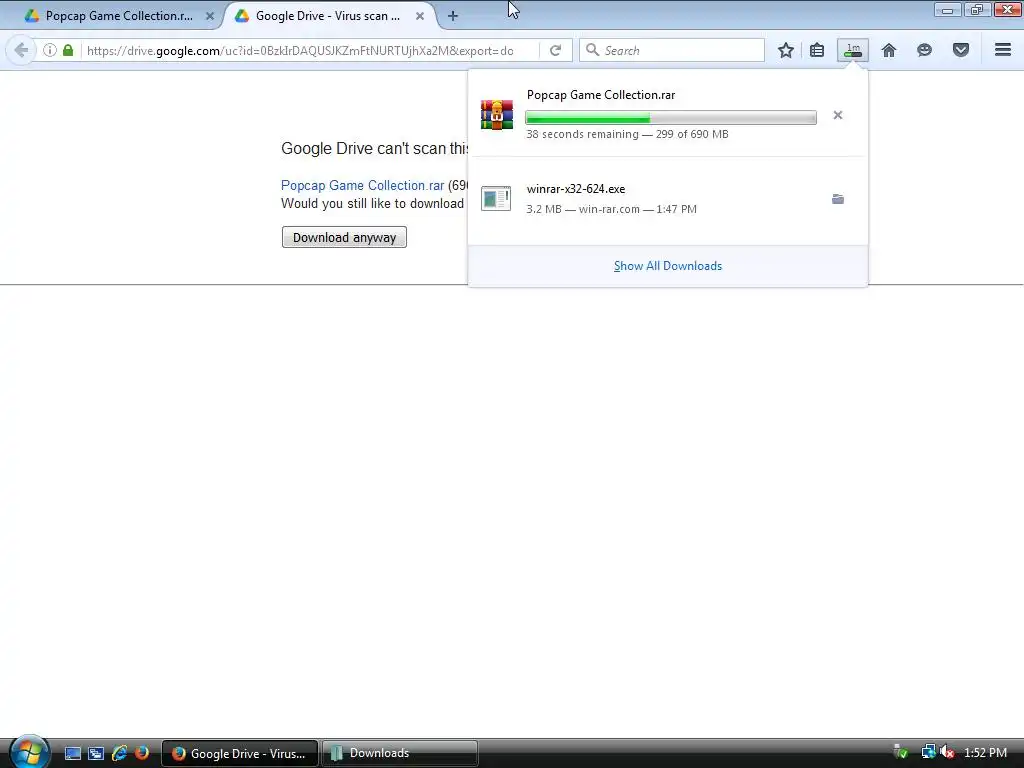Launch Firefox from quick launch
Screen dimensions: 1024x768
coord(142,753)
